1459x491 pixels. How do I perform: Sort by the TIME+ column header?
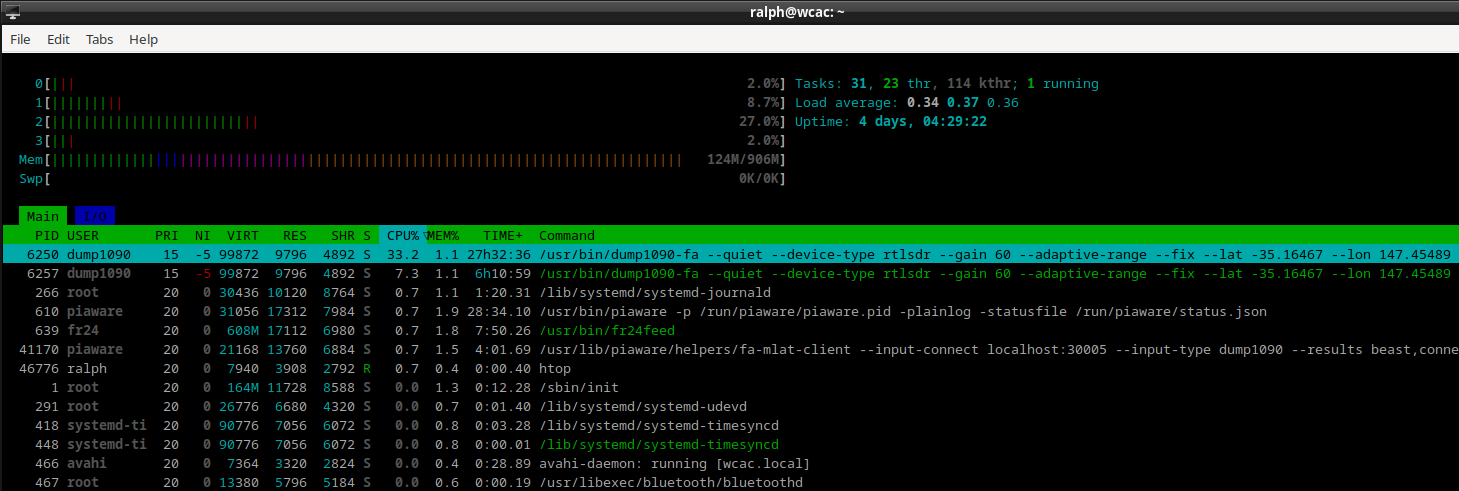point(503,236)
